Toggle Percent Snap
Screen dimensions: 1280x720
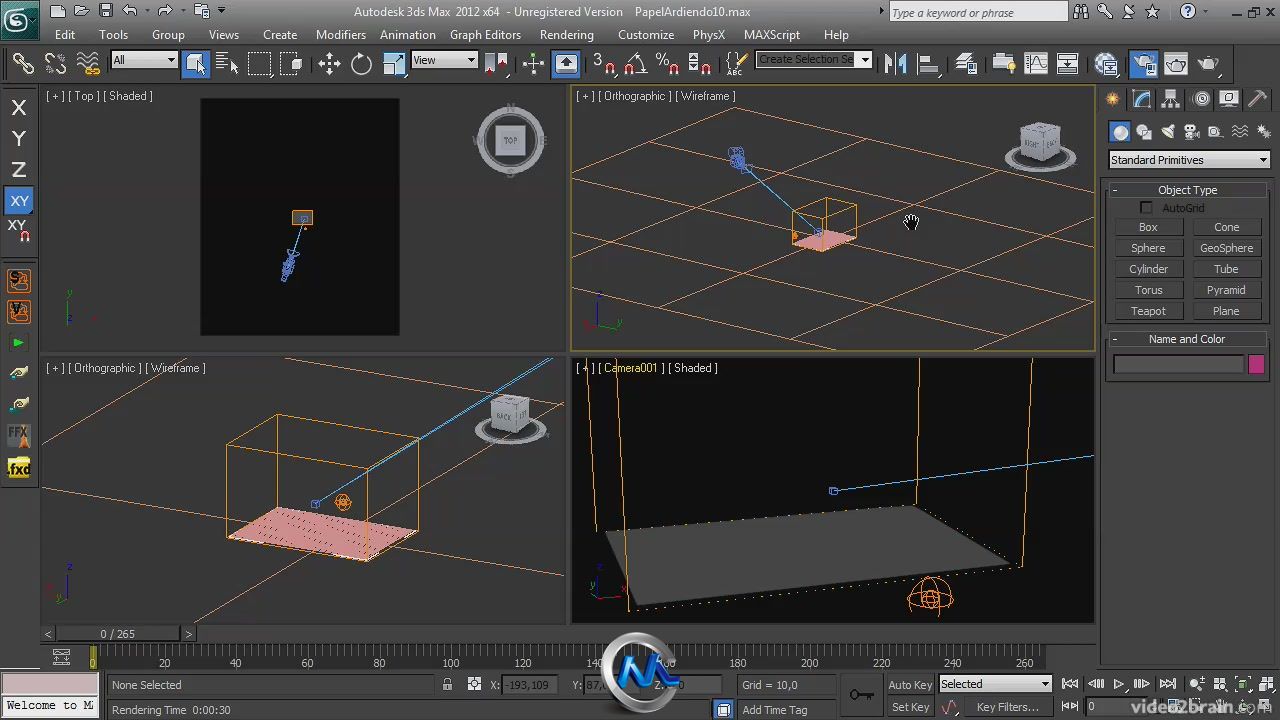[667, 64]
